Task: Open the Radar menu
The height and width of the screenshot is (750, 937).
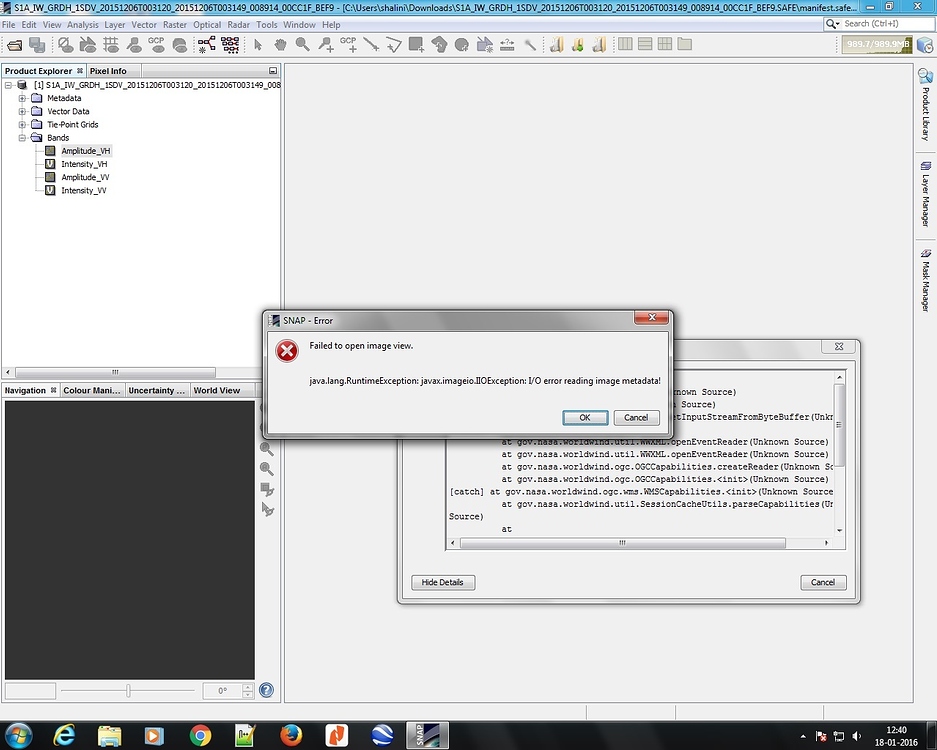Action: (238, 24)
